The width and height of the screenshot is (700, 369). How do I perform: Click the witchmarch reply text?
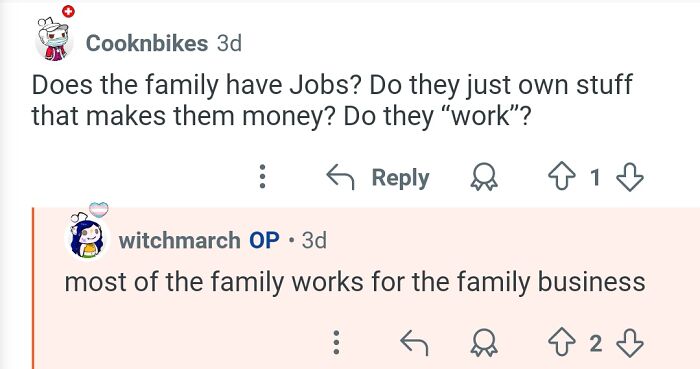355,282
